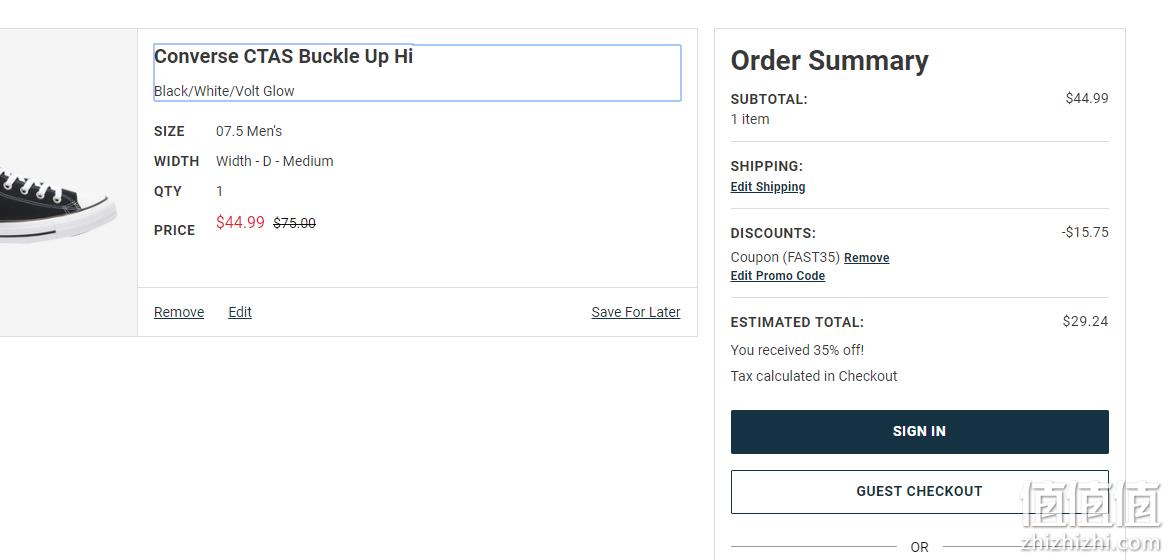
Task: Edit the cart item details
Action: click(240, 312)
